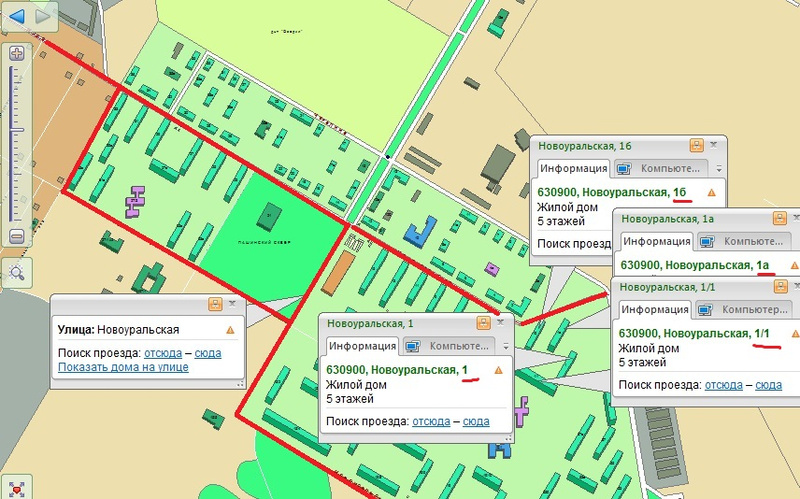Open Компьюте... tab in Новоуральская, 1а popup
The width and height of the screenshot is (800, 499).
pos(744,241)
